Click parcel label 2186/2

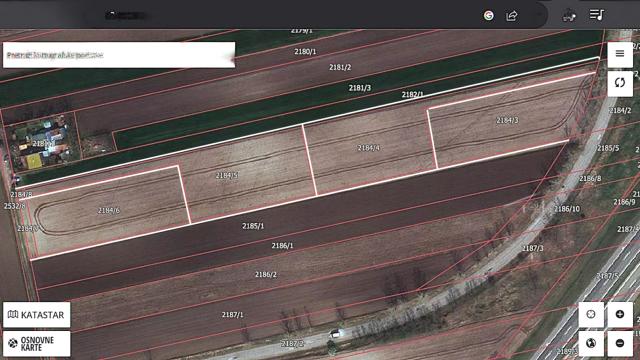click(x=266, y=274)
